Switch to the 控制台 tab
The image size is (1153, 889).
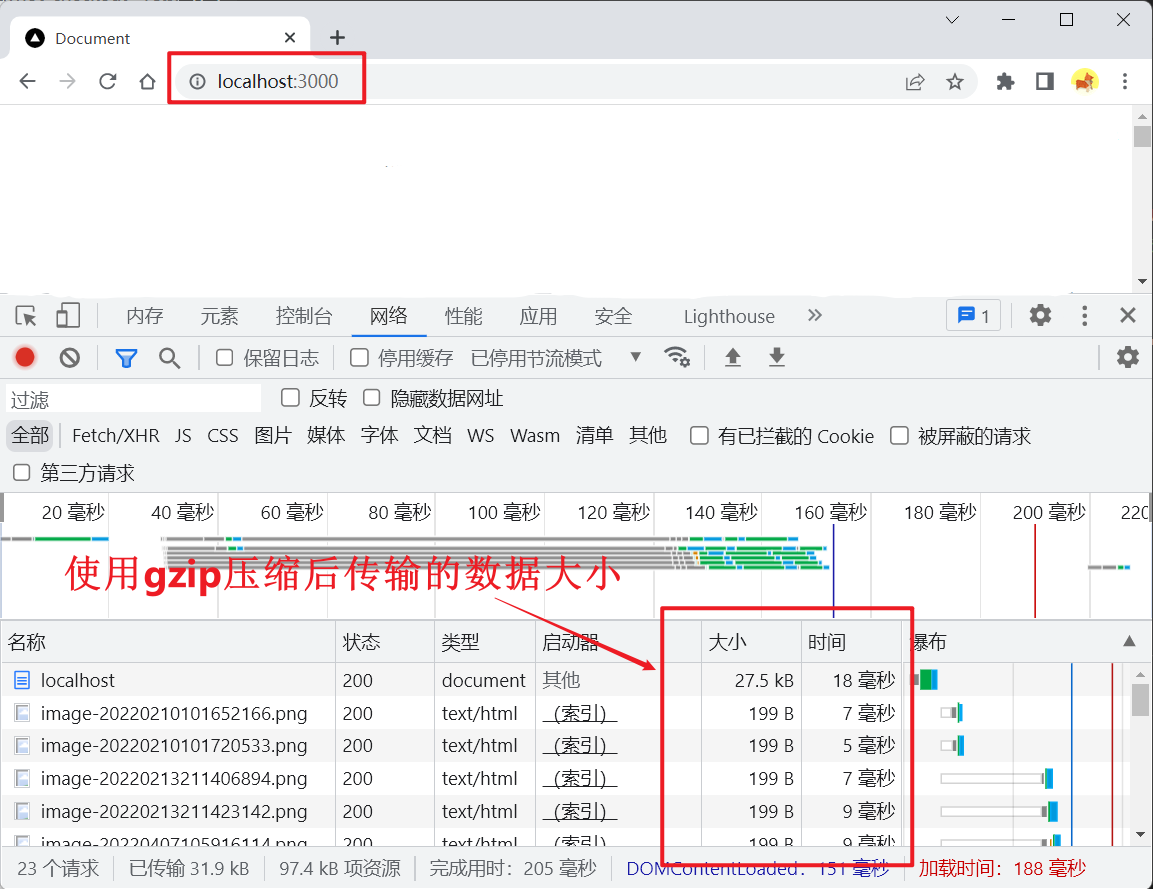click(303, 315)
